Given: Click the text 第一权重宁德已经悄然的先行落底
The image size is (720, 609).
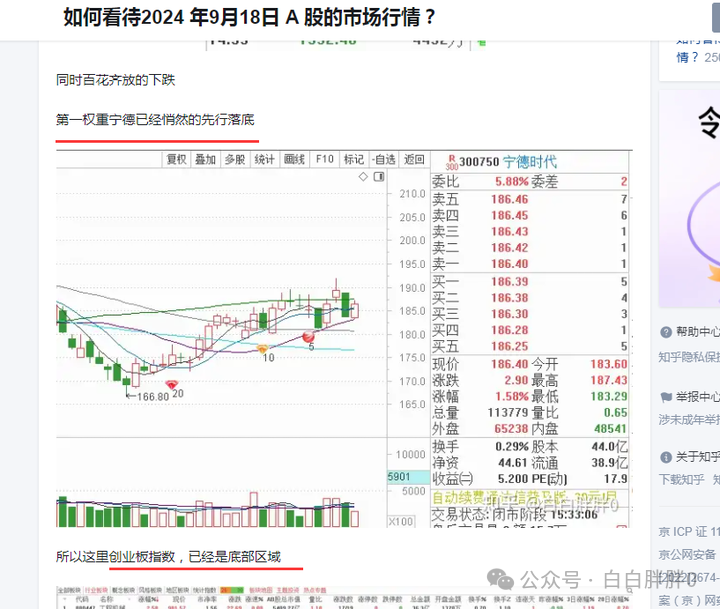Looking at the screenshot, I should click(155, 120).
